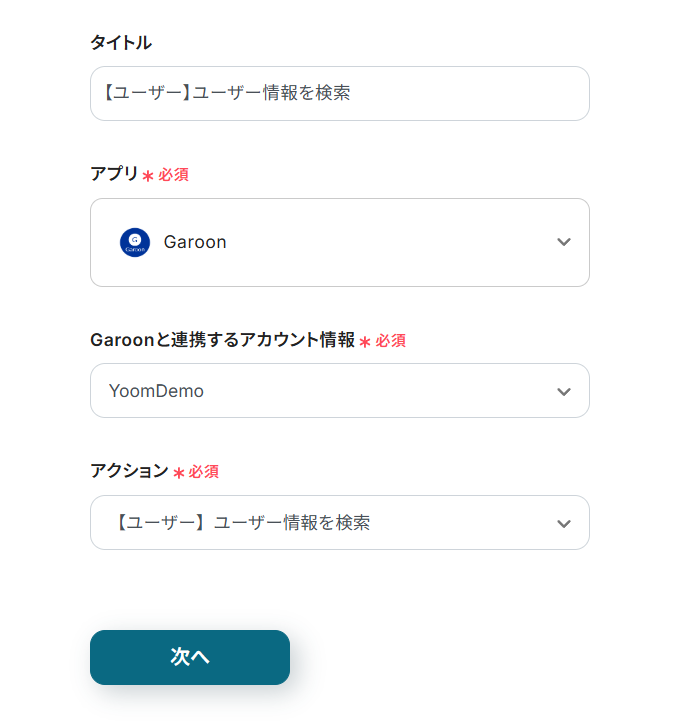The image size is (683, 727).
Task: Click the タイトル text input field
Action: (340, 93)
